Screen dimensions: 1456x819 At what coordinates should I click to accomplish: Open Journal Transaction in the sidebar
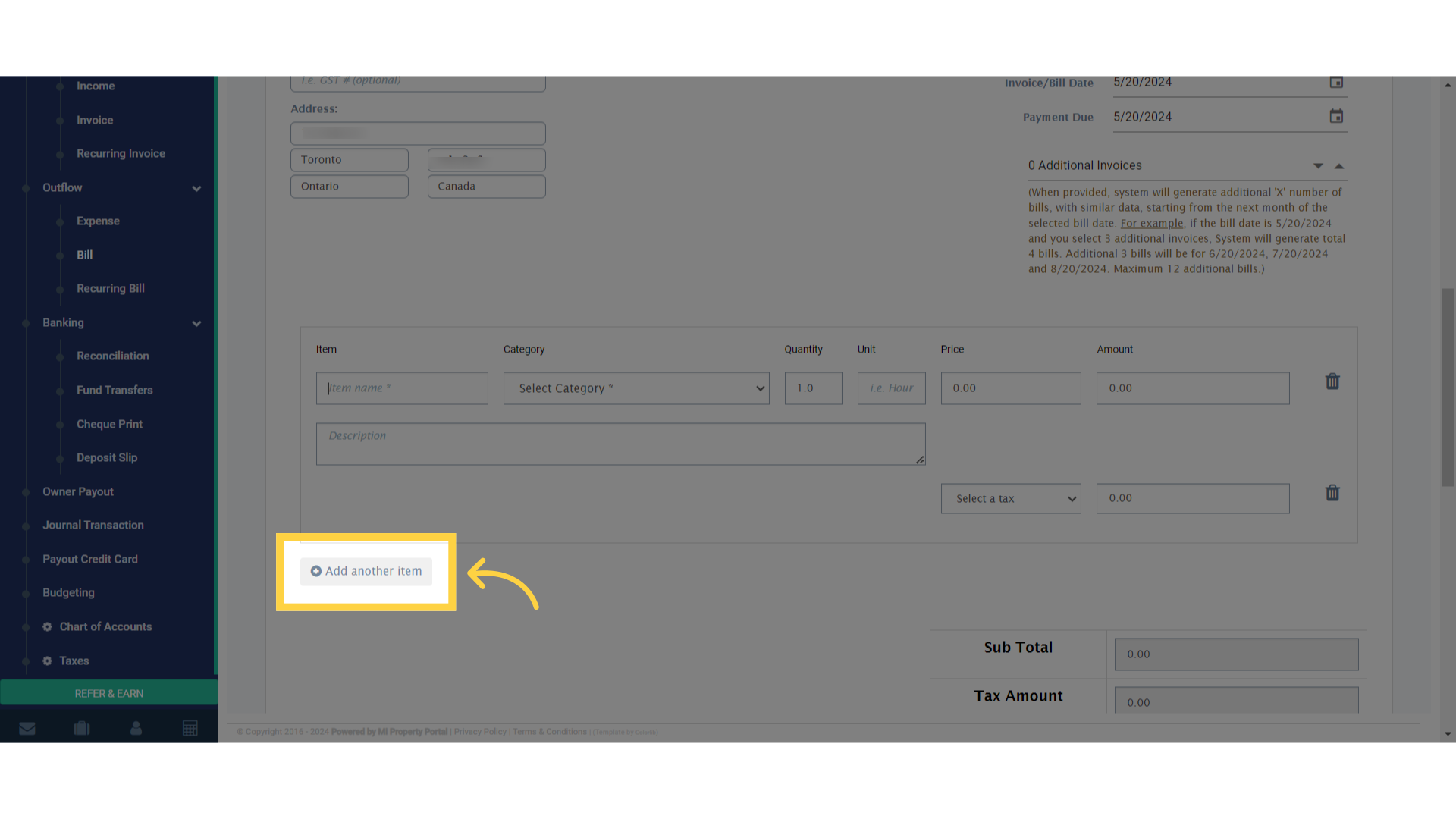click(x=93, y=525)
